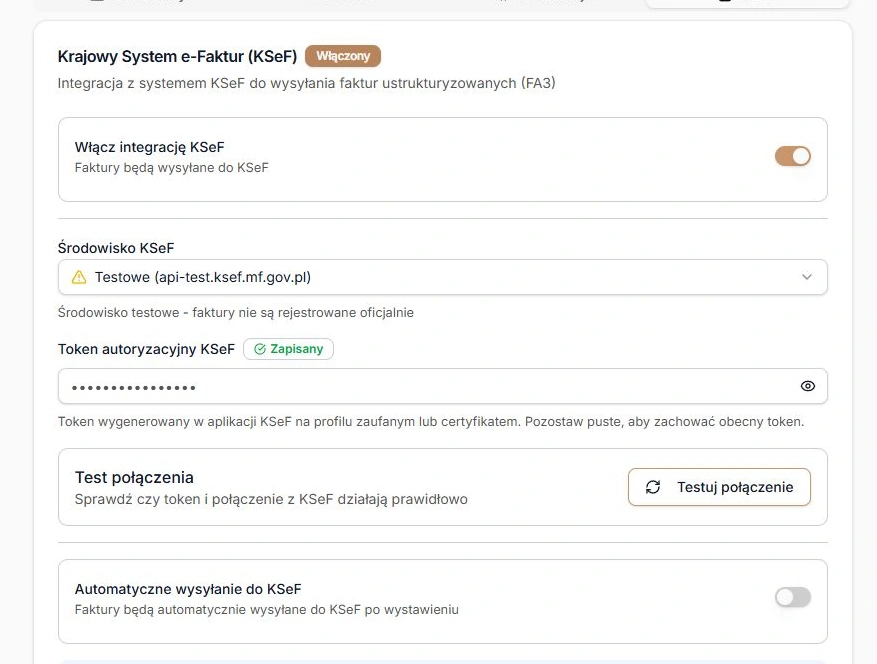Click the Token autoryzacyjny KSeF password field
The width and height of the screenshot is (877, 664).
click(x=442, y=386)
